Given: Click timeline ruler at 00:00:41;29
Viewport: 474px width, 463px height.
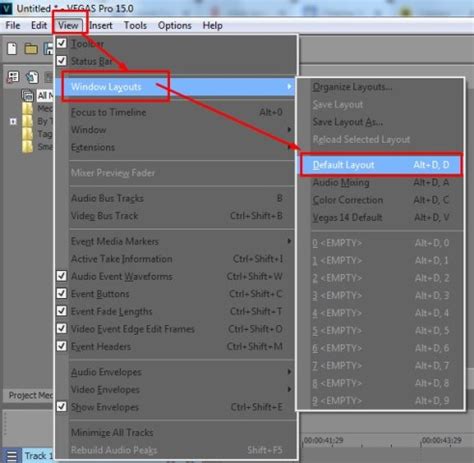Looking at the screenshot, I should tap(323, 440).
